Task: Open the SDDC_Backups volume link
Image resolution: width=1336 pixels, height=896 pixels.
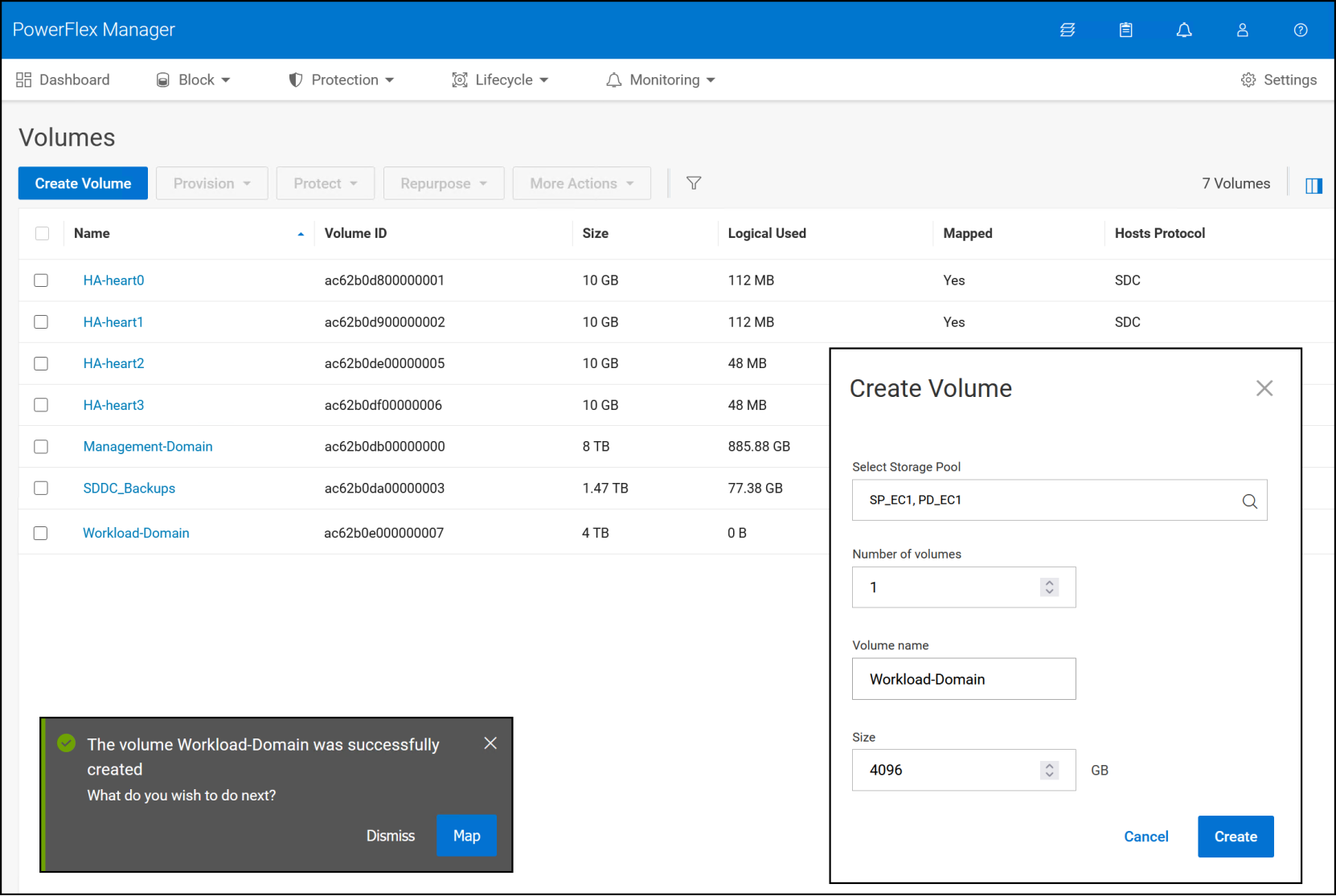Action: [129, 489]
